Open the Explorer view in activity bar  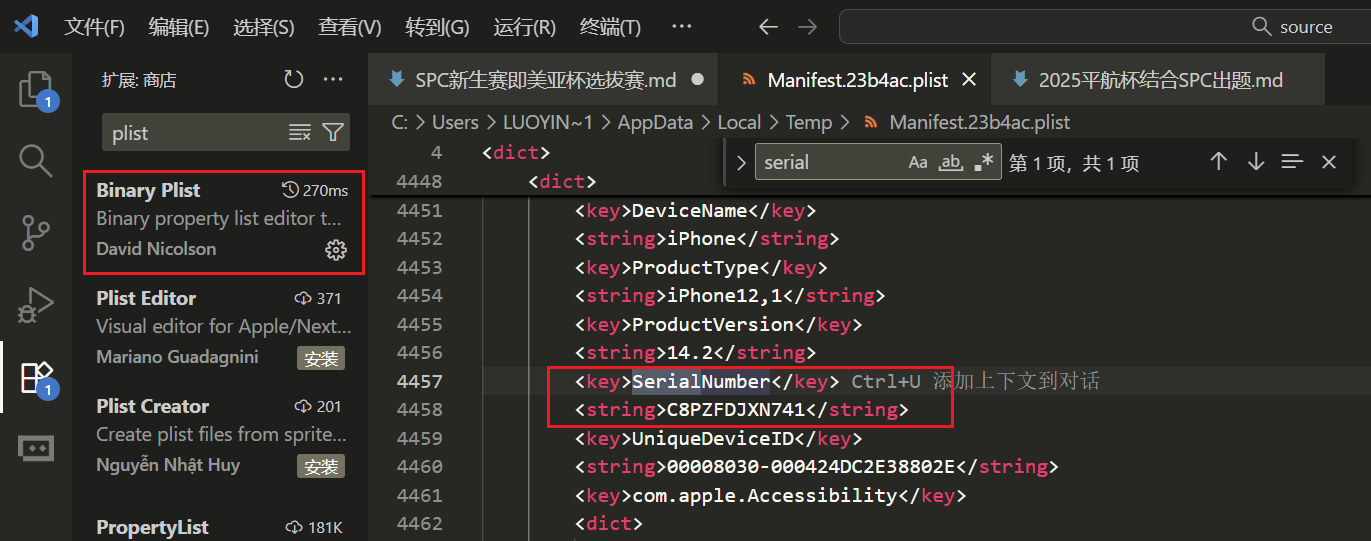click(36, 90)
